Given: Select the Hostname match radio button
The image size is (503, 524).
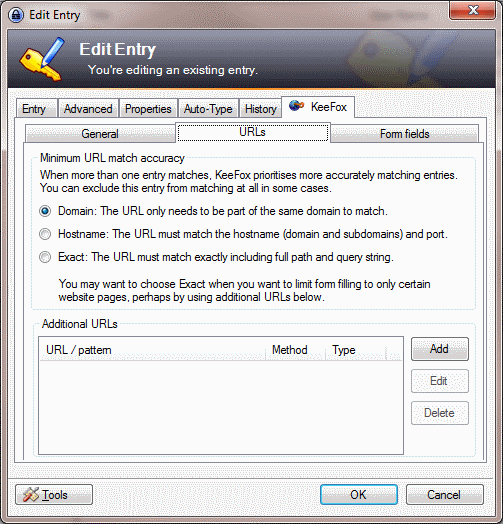Looking at the screenshot, I should 45,234.
